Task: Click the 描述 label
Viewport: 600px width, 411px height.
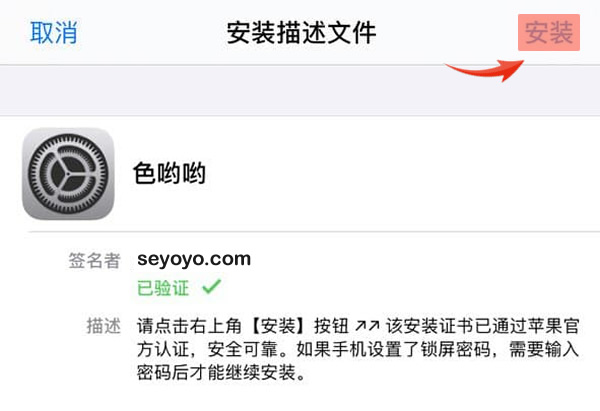Action: pyautogui.click(x=104, y=328)
